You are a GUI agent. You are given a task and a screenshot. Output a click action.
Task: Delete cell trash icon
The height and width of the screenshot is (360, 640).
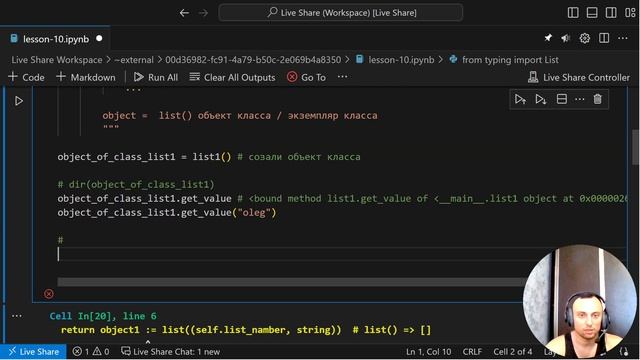point(598,99)
